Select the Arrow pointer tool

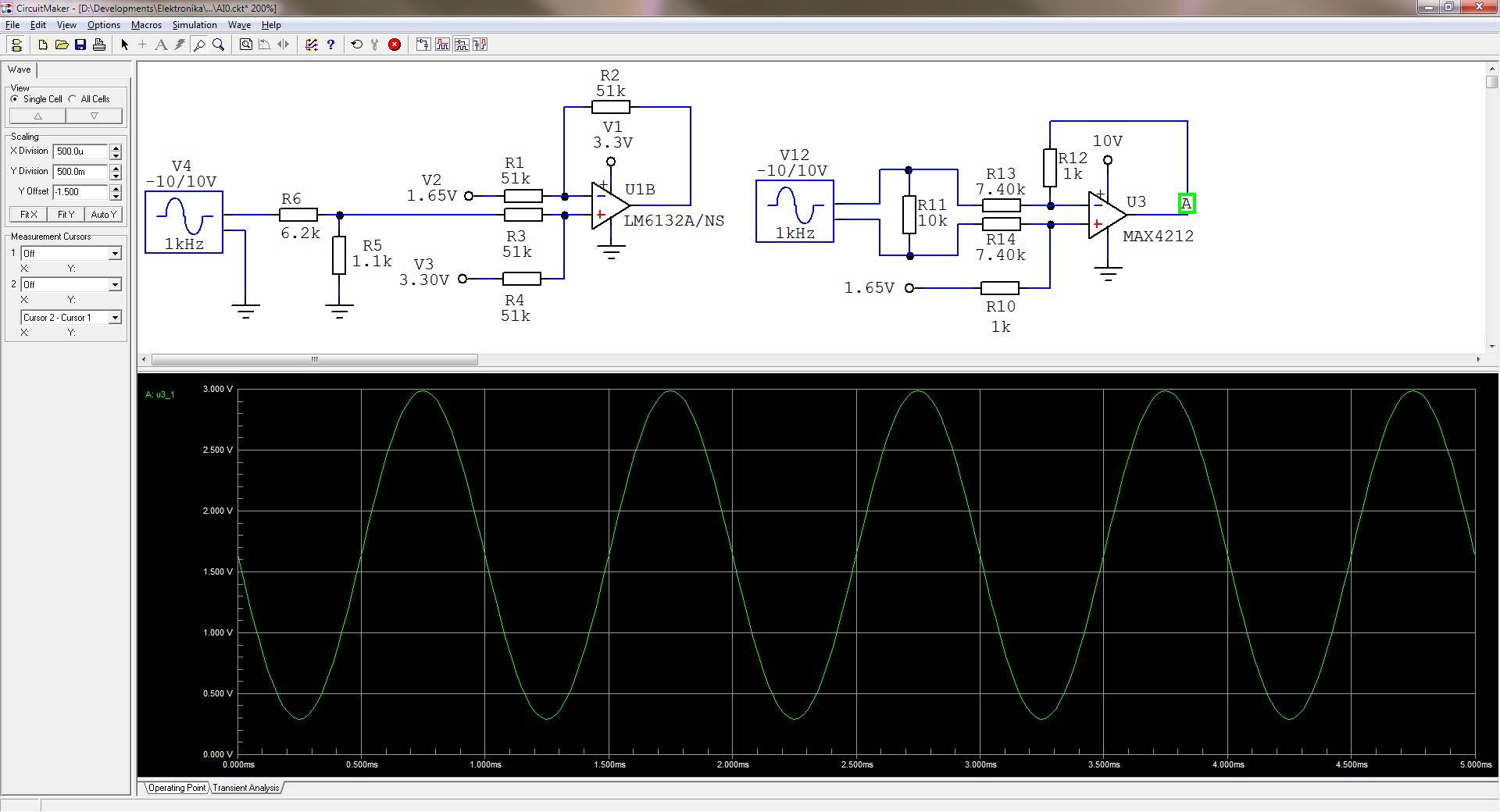(x=124, y=45)
